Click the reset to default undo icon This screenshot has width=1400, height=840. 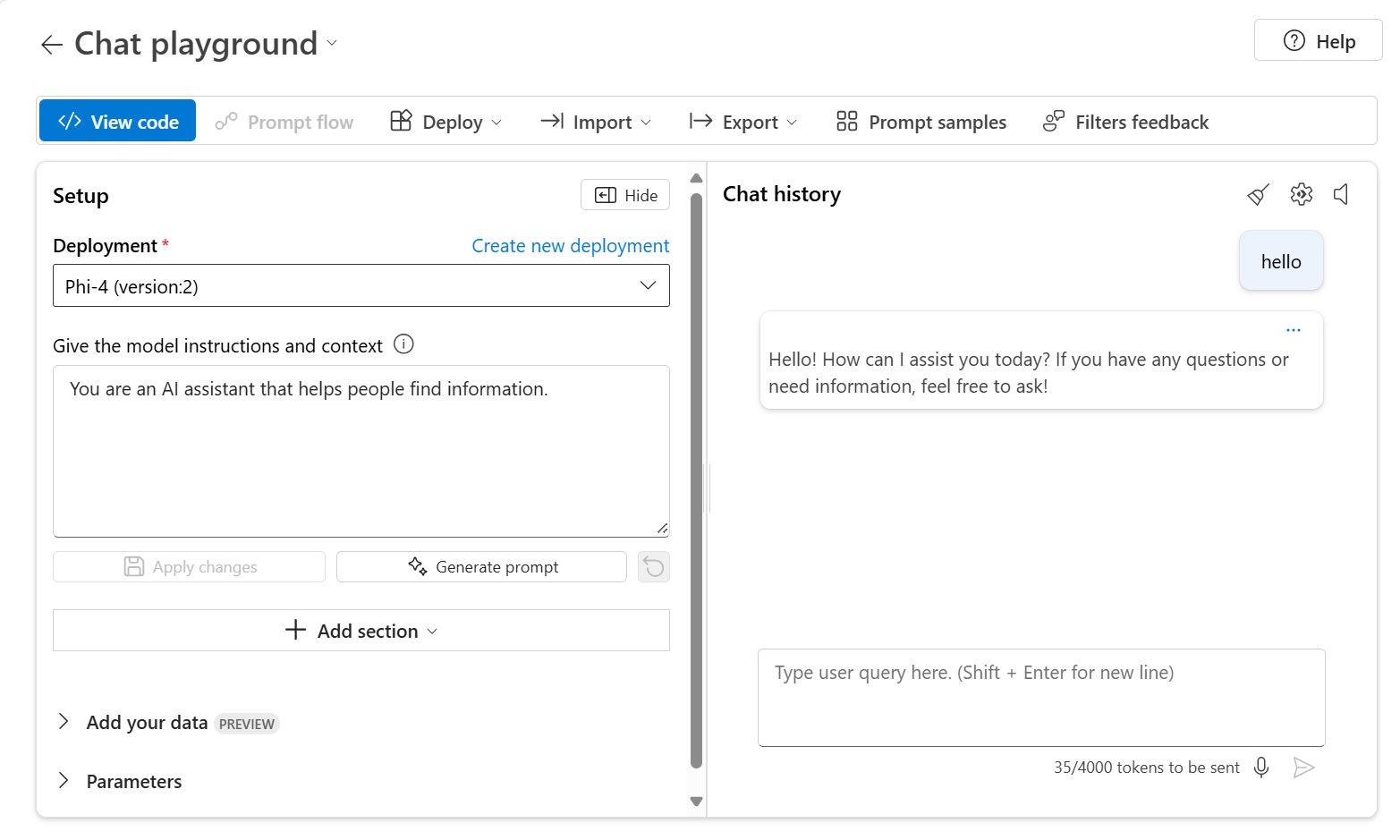(654, 566)
